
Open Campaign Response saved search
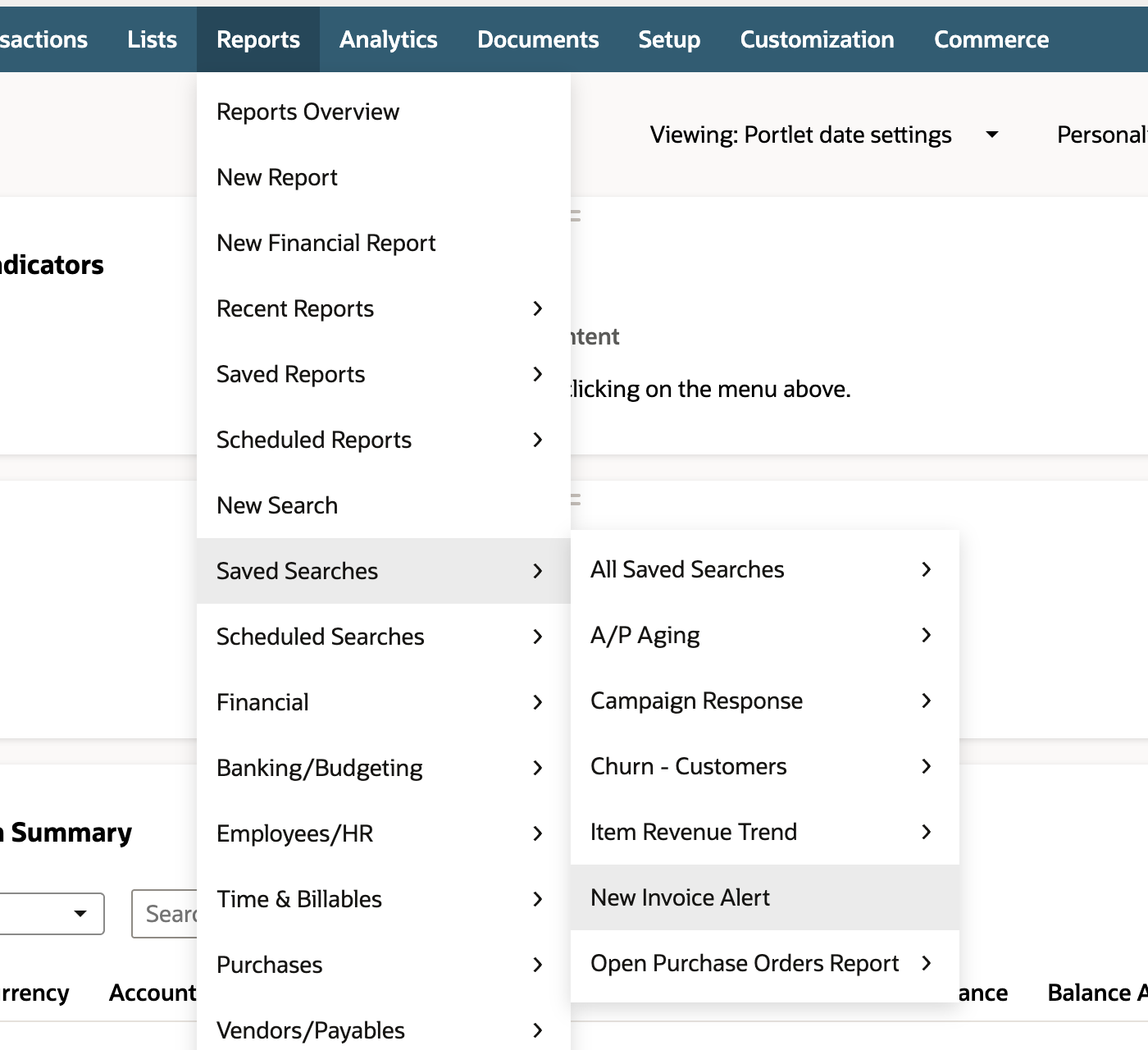765,701
